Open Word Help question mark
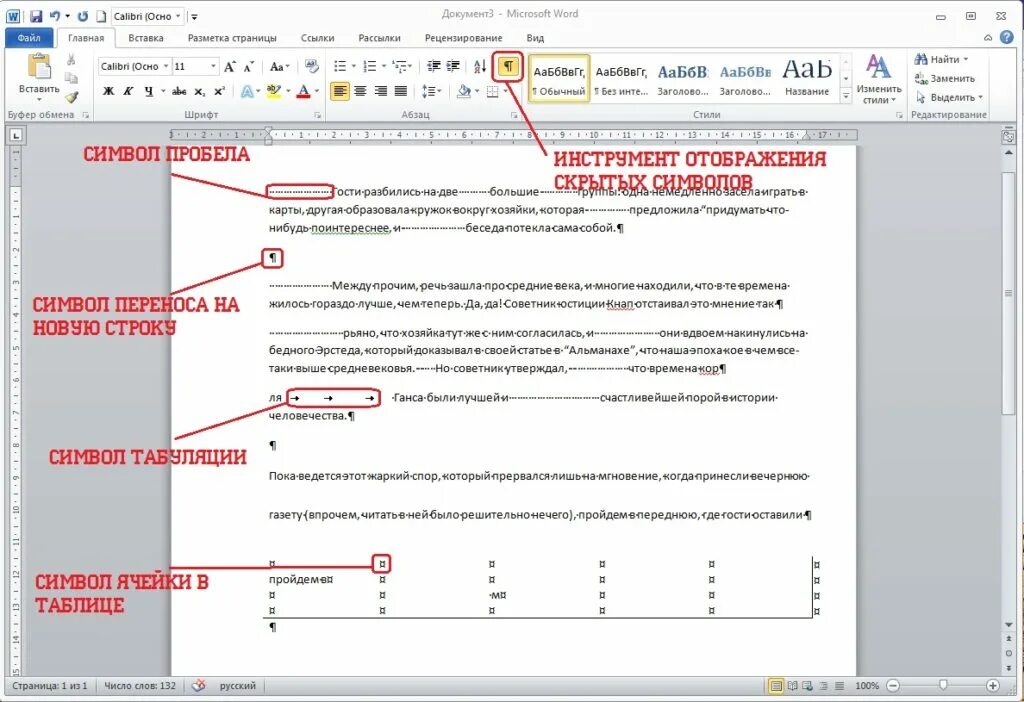This screenshot has width=1024, height=702. pos(1006,37)
